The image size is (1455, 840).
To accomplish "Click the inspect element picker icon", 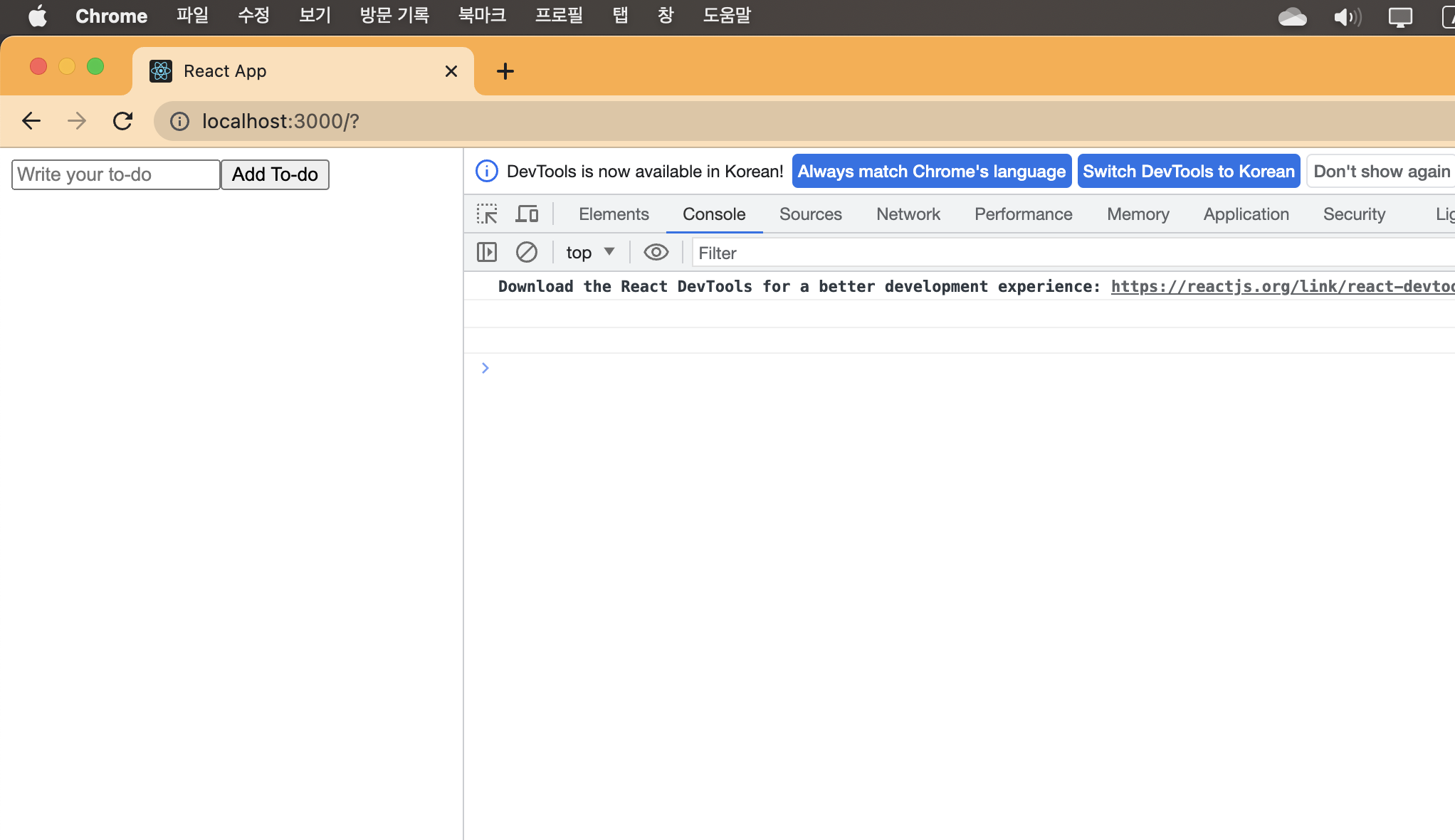I will click(487, 214).
